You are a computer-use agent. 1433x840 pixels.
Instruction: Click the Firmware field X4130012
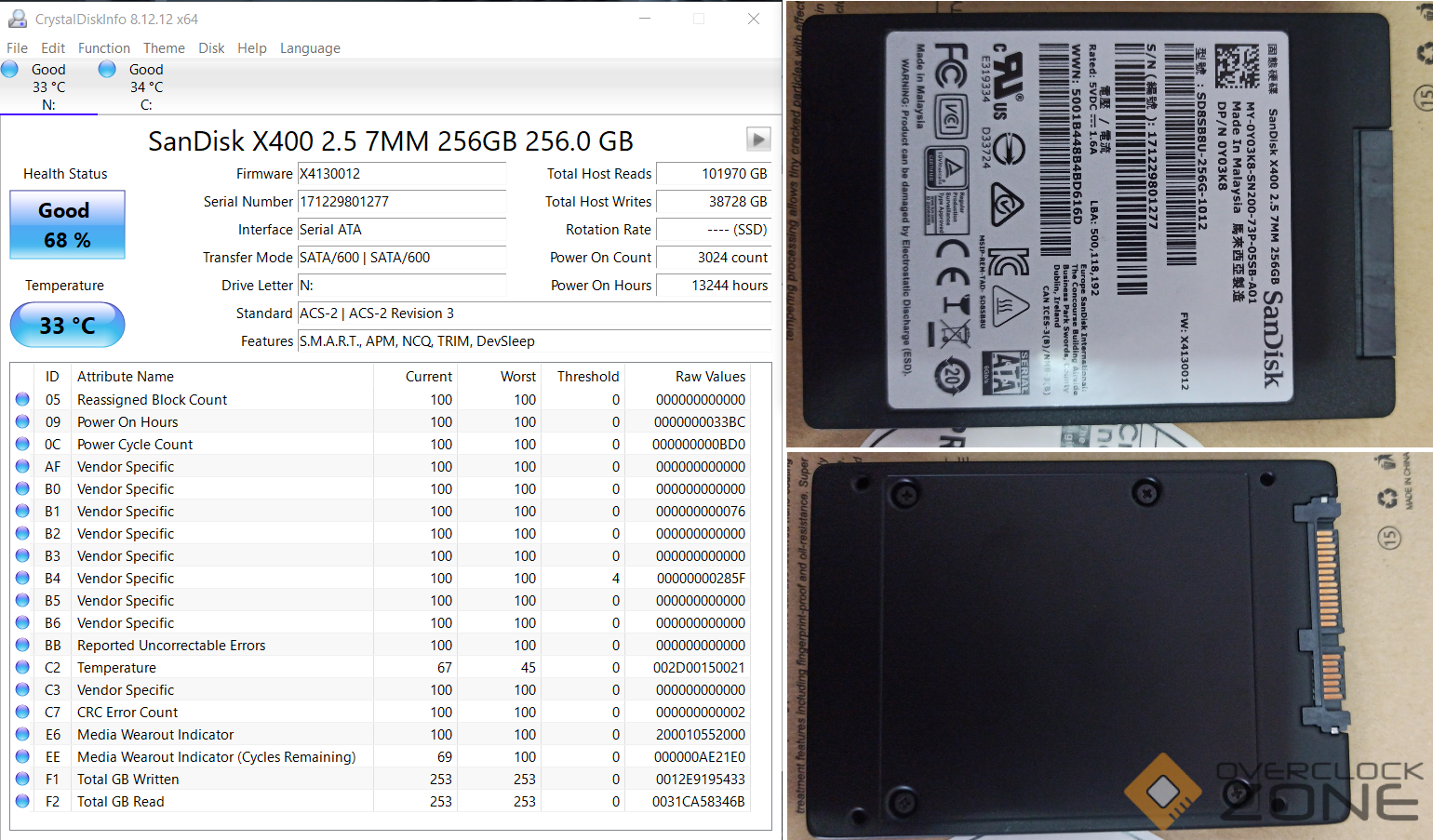pyautogui.click(x=402, y=174)
